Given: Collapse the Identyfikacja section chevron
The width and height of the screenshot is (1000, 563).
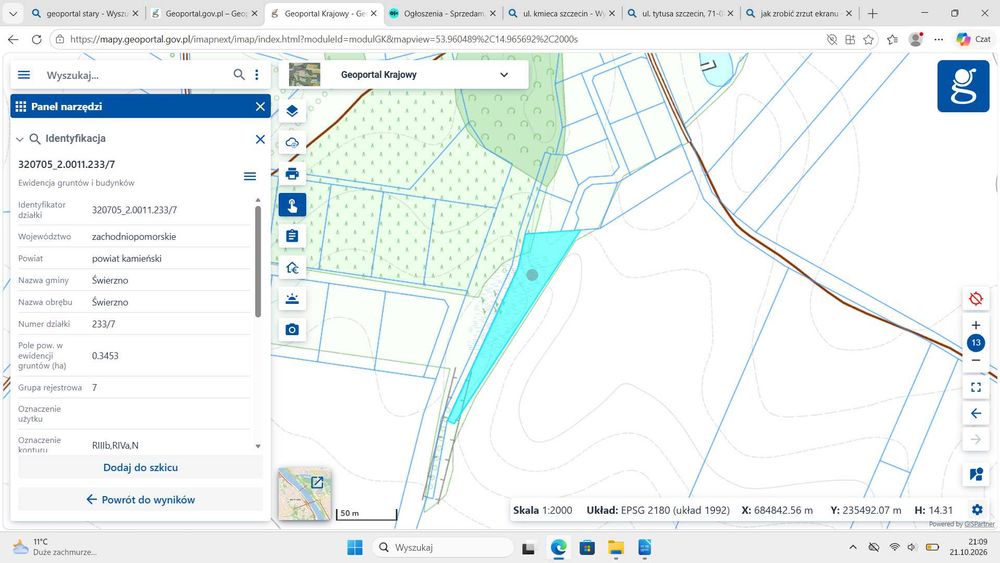Looking at the screenshot, I should click(20, 139).
